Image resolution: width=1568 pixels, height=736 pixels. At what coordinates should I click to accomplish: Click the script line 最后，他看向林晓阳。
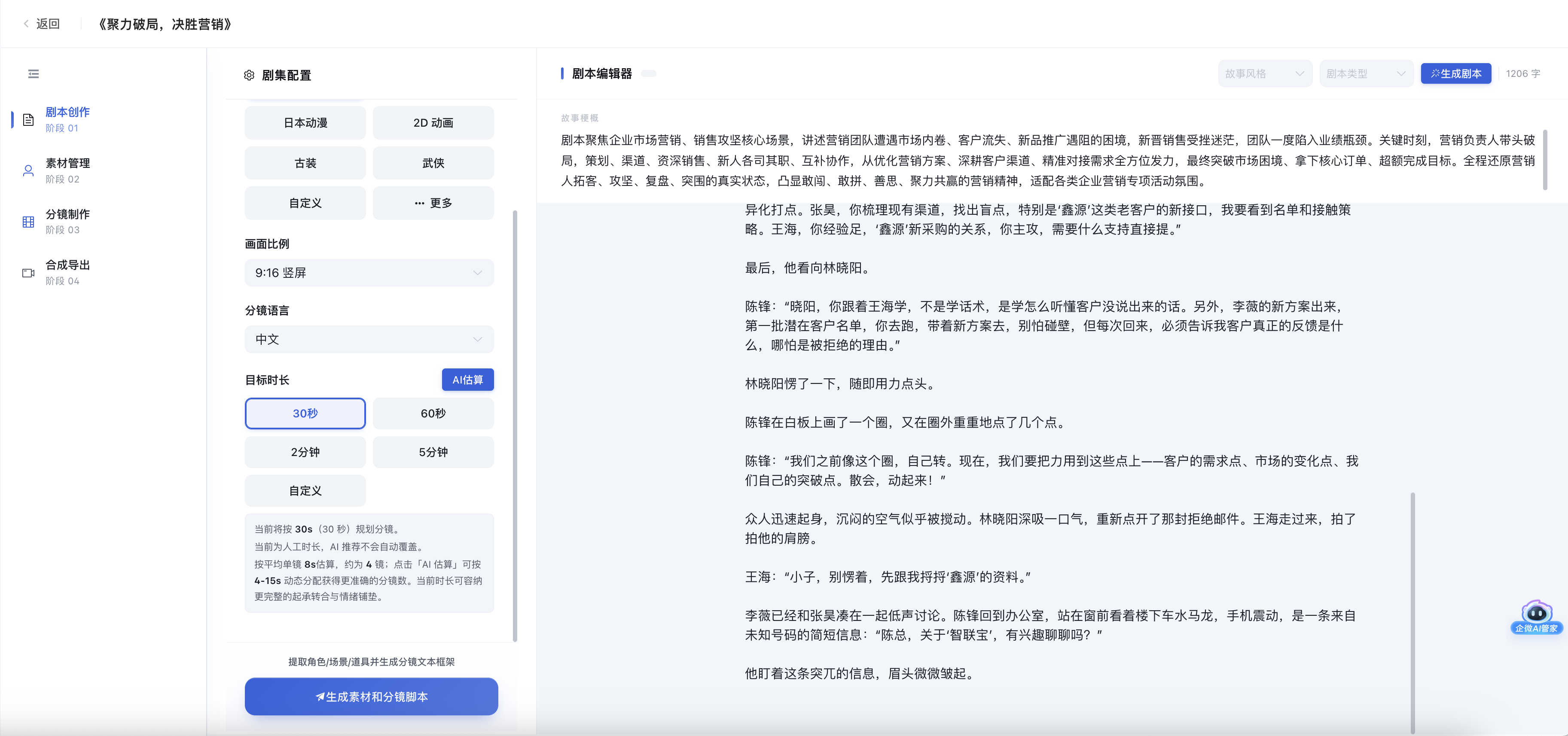(808, 268)
